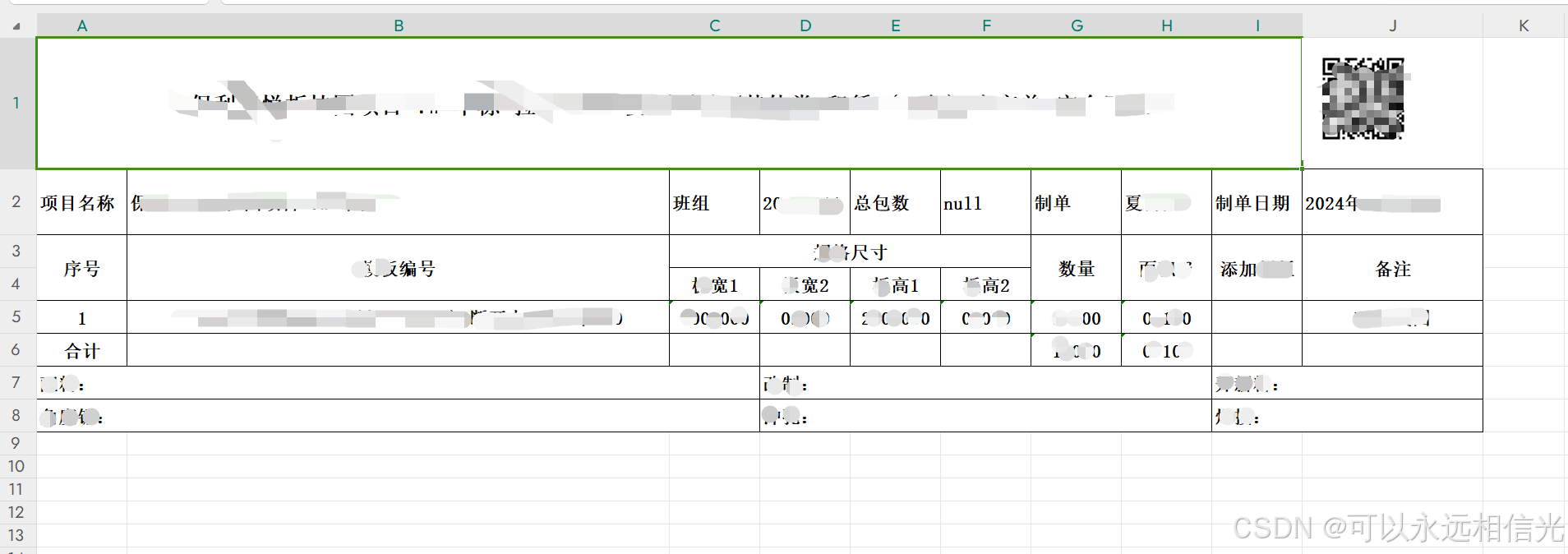Screen dimensions: 1568x554
Task: Click the 总包数 cell
Action: [896, 202]
